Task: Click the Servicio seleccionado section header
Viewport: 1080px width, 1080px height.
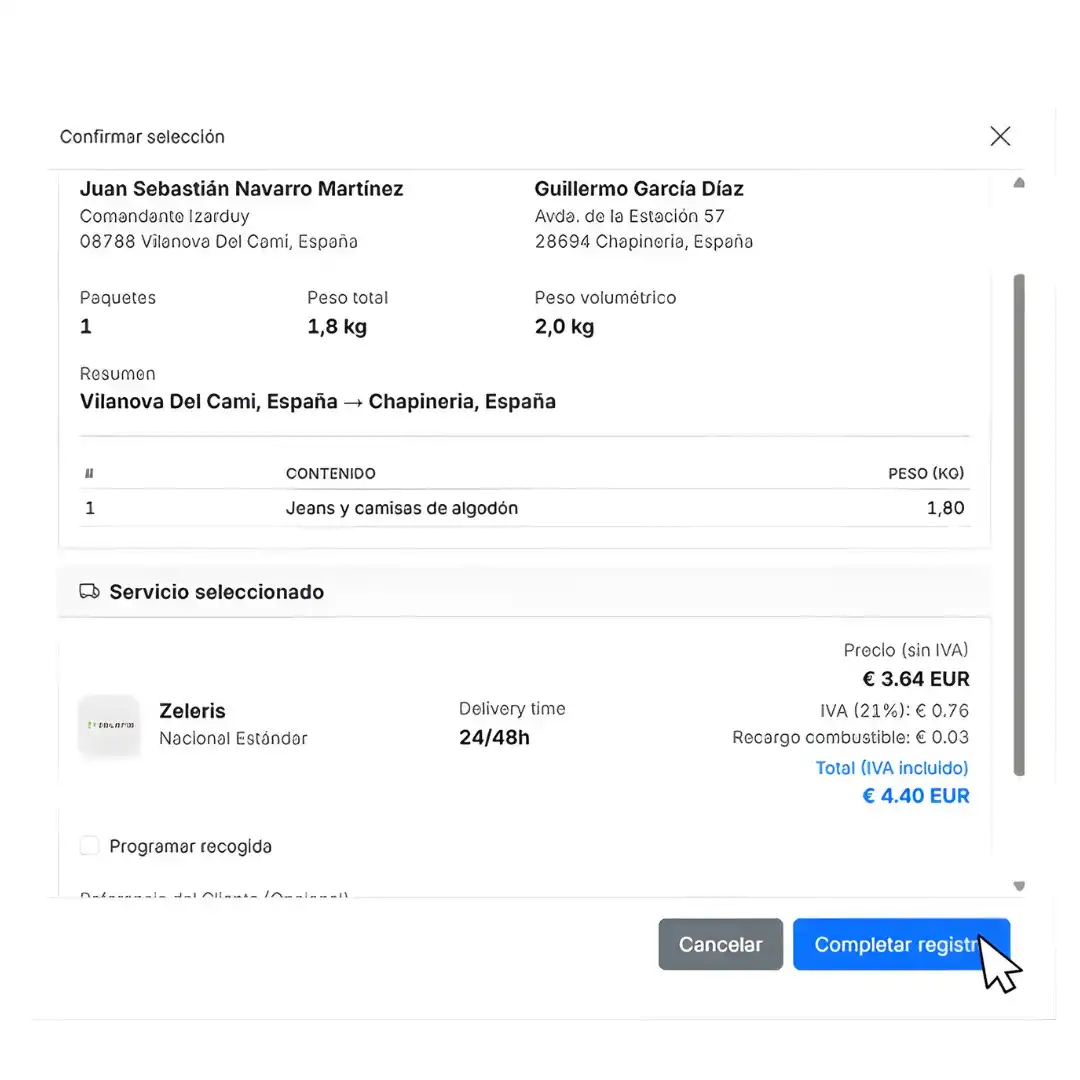Action: click(x=216, y=592)
